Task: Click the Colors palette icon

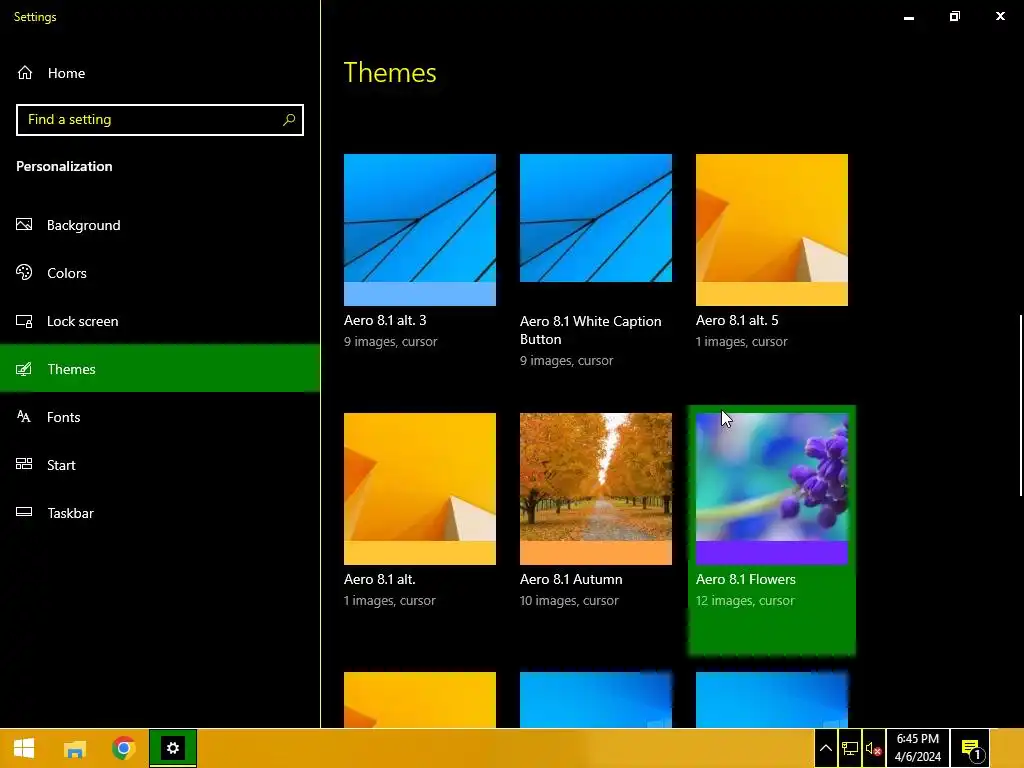Action: tap(24, 272)
